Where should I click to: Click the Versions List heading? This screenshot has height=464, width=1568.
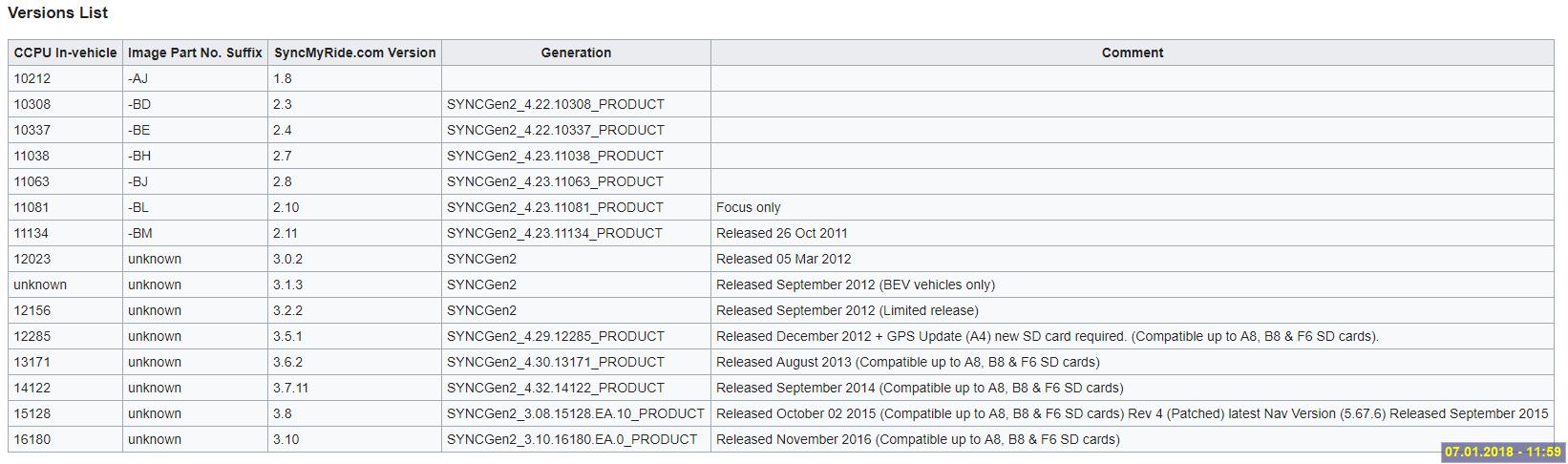57,12
